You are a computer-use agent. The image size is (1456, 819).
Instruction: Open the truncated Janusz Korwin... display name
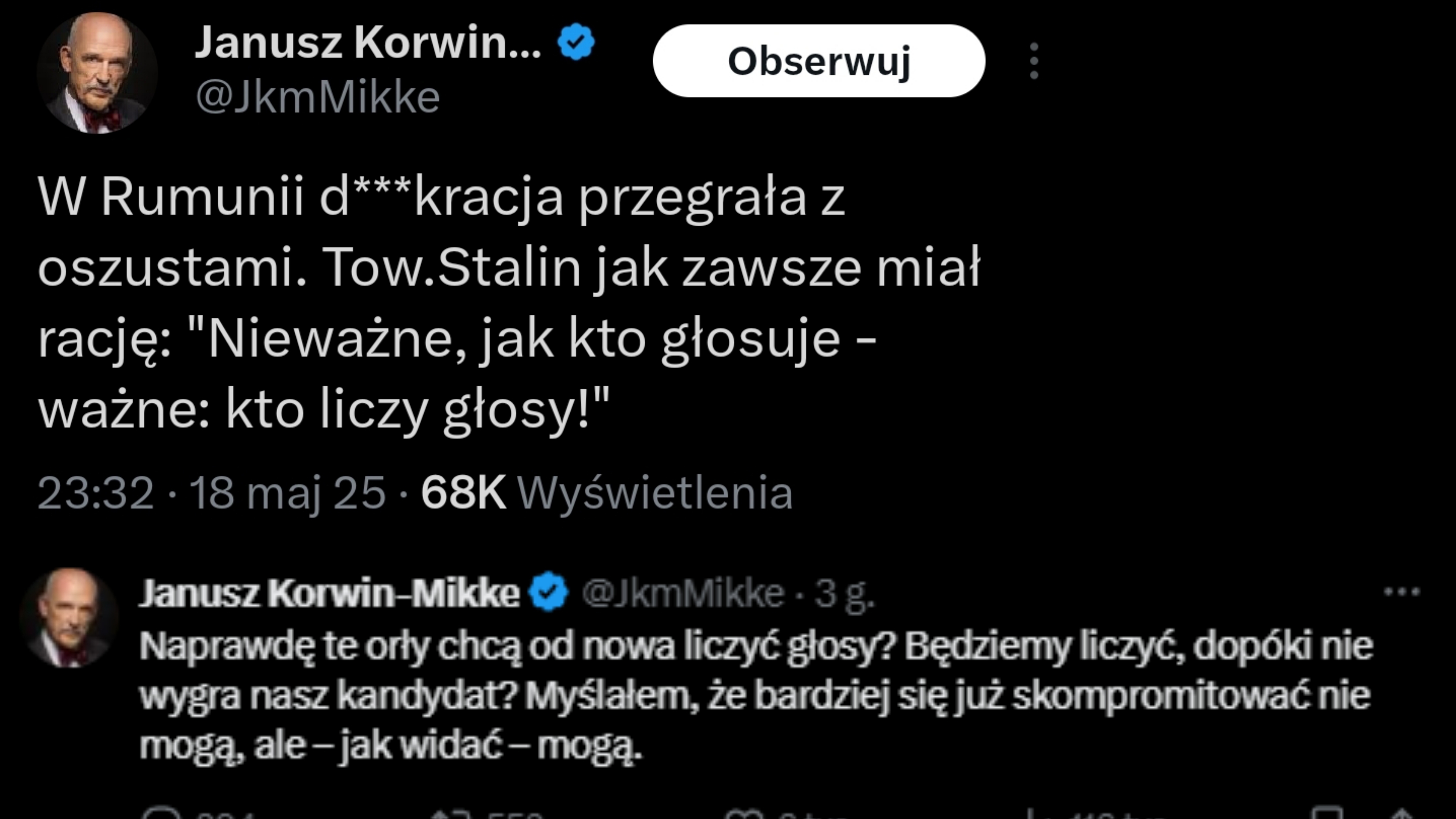tap(368, 42)
